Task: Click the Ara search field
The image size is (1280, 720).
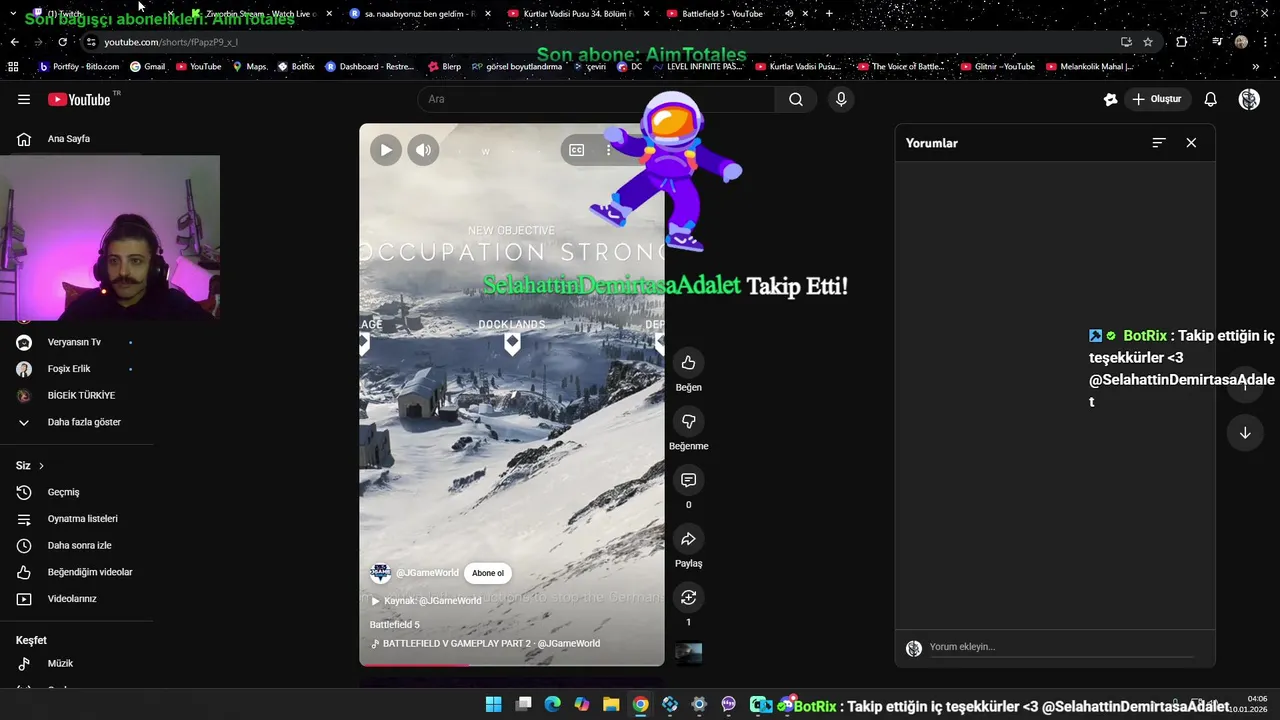Action: click(x=596, y=99)
